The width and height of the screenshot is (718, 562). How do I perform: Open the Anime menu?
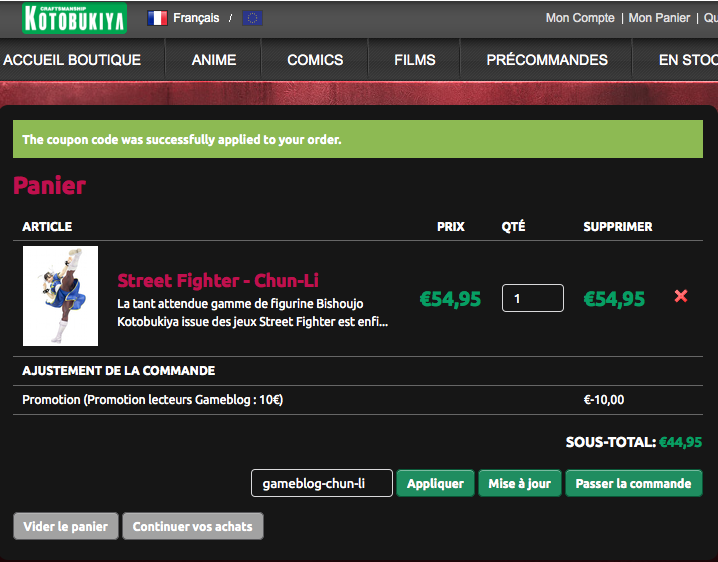[214, 60]
